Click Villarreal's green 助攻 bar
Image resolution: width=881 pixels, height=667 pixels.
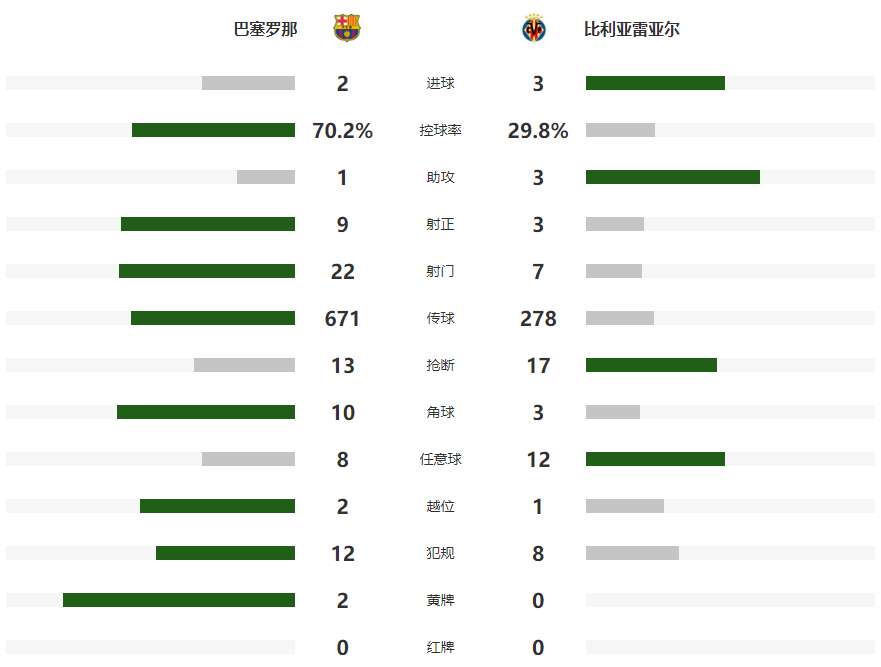(x=673, y=177)
